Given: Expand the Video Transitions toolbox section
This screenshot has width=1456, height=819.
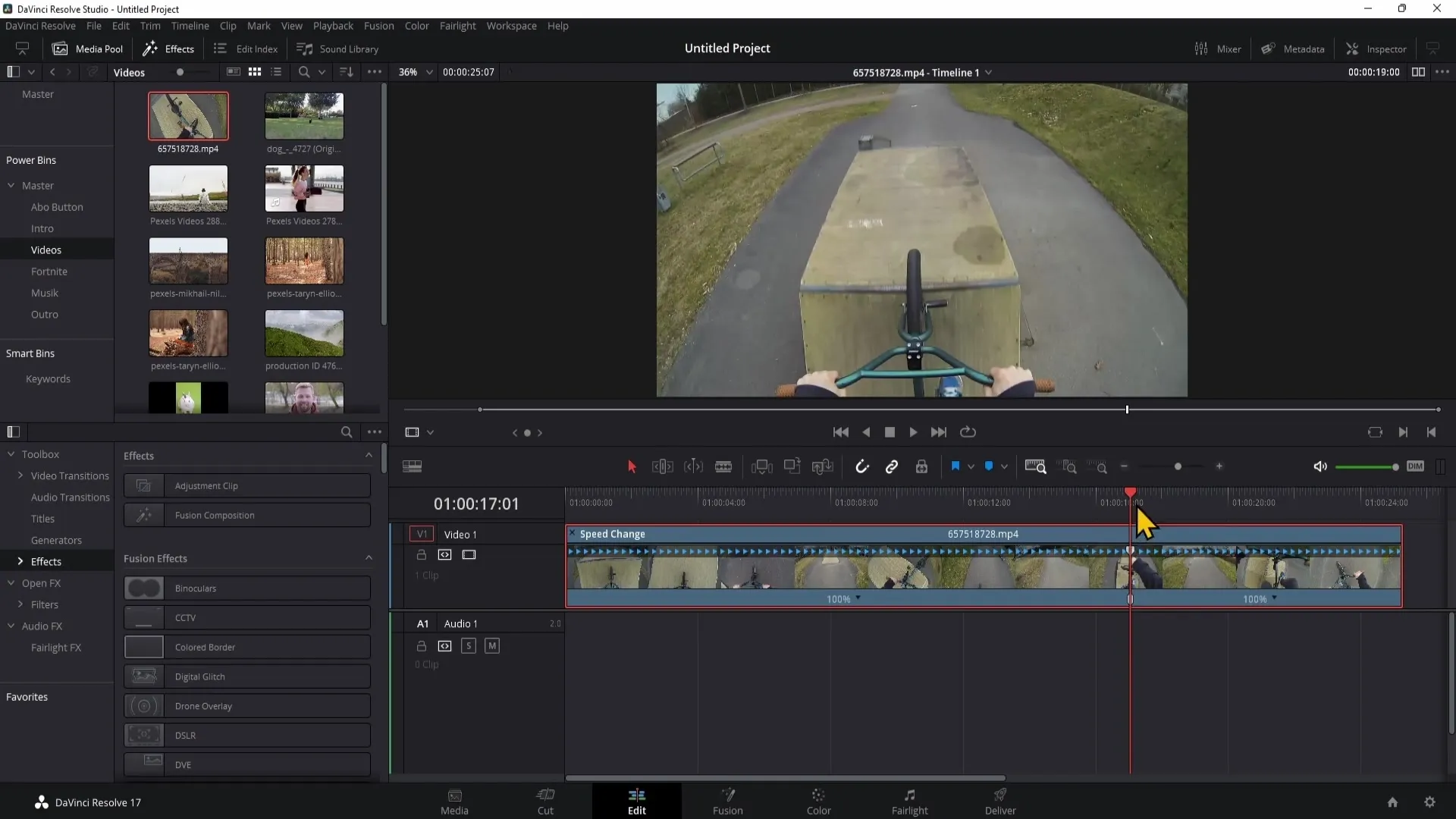Looking at the screenshot, I should coord(20,475).
